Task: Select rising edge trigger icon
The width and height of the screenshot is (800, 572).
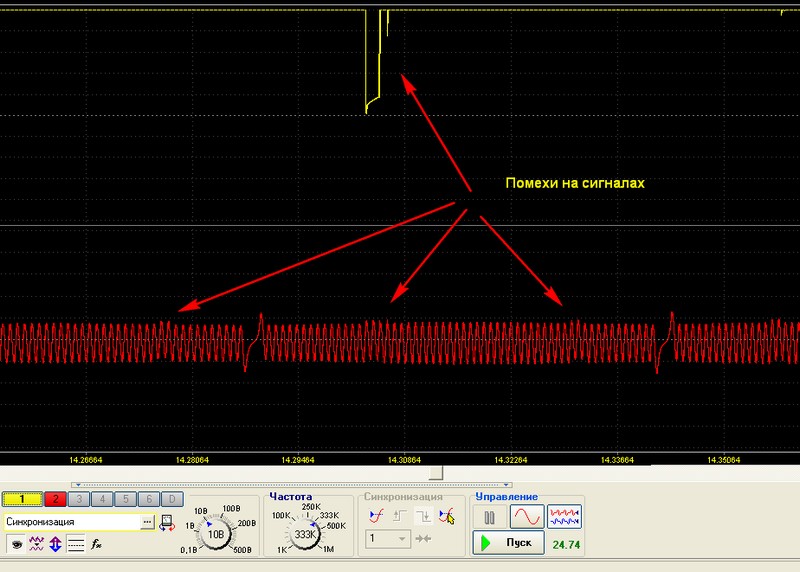Action: click(x=399, y=516)
